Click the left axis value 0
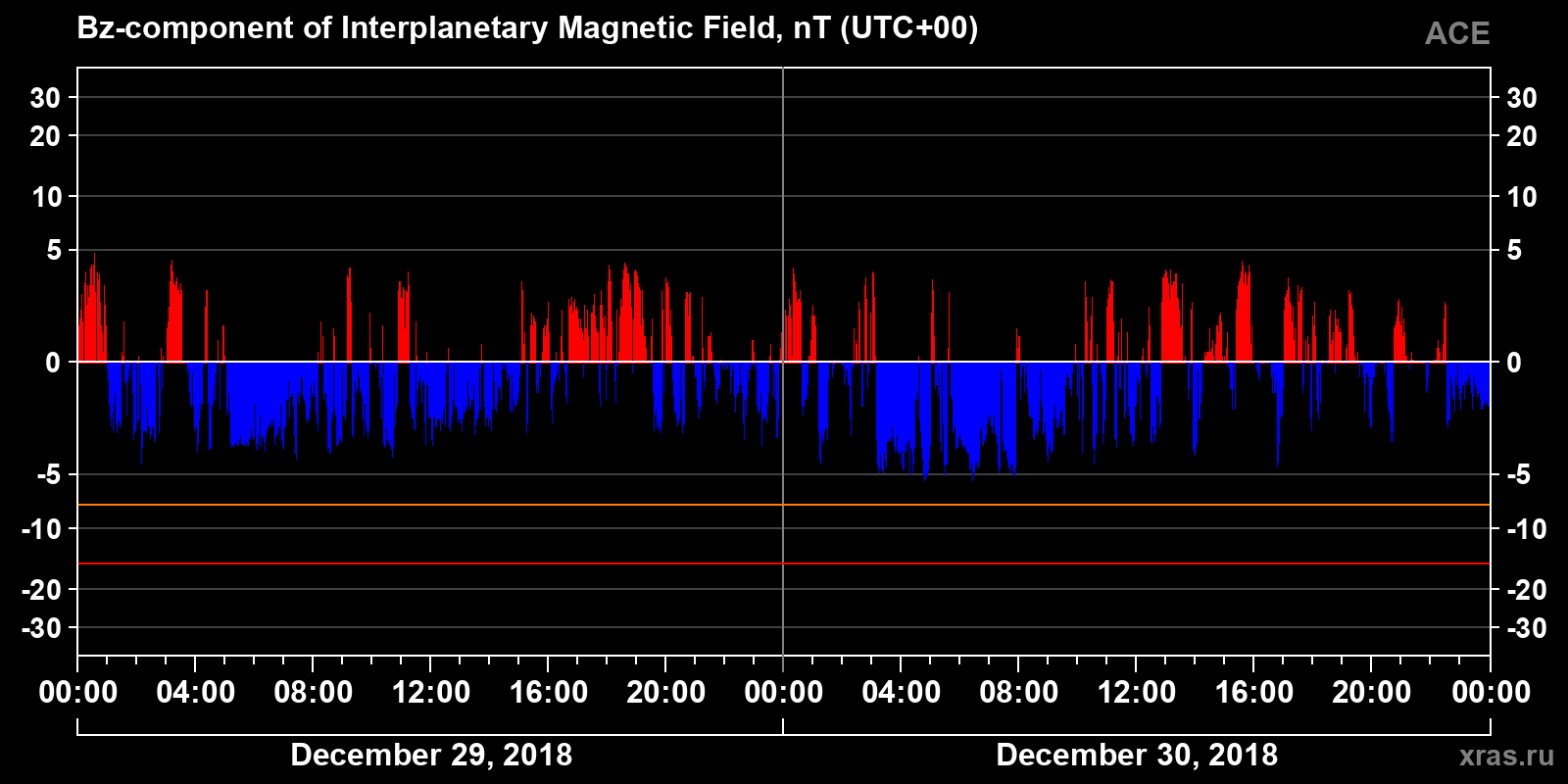Viewport: 1568px width, 784px height. [x=54, y=363]
